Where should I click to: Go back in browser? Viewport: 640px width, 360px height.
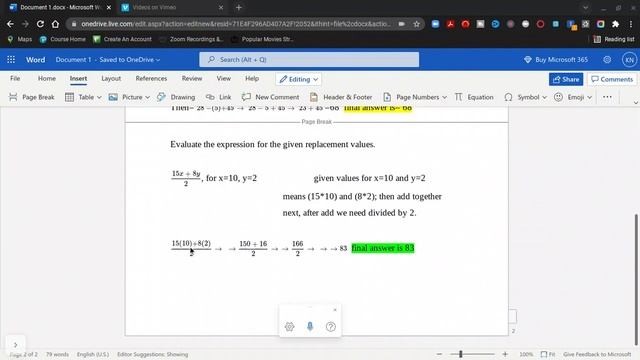coord(10,24)
